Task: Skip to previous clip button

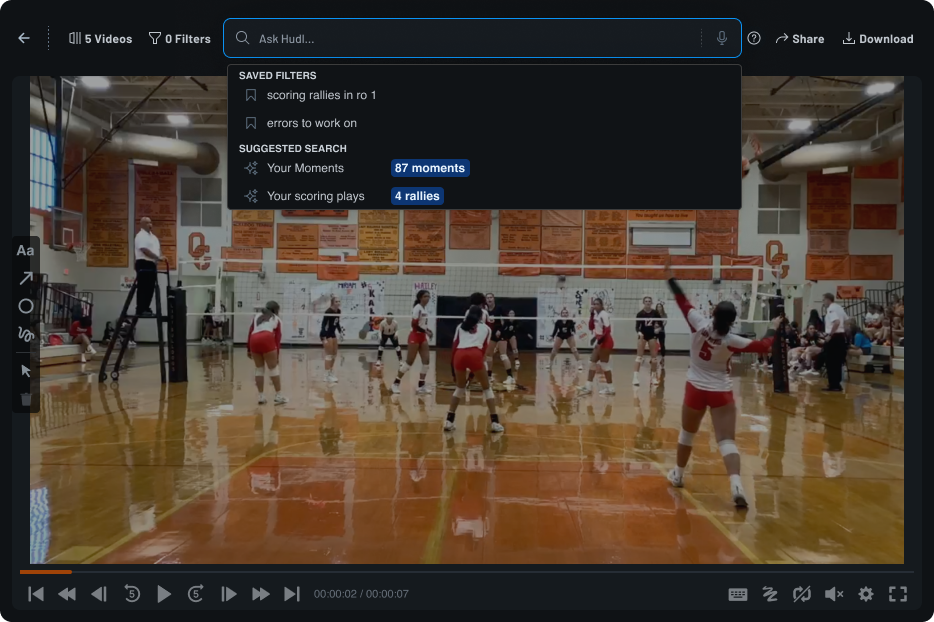Action: click(x=36, y=594)
